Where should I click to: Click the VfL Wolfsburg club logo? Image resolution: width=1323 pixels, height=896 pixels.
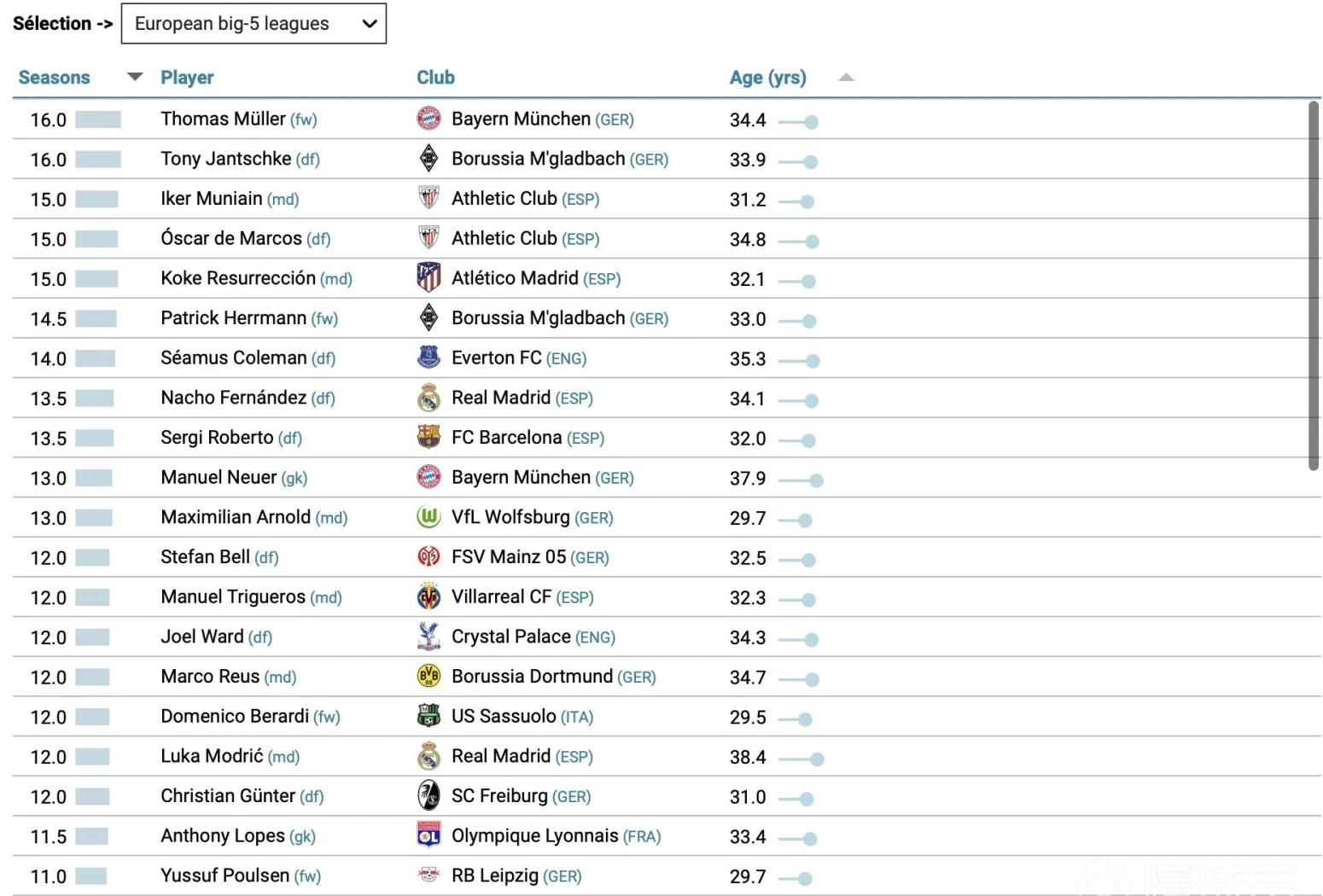[428, 517]
